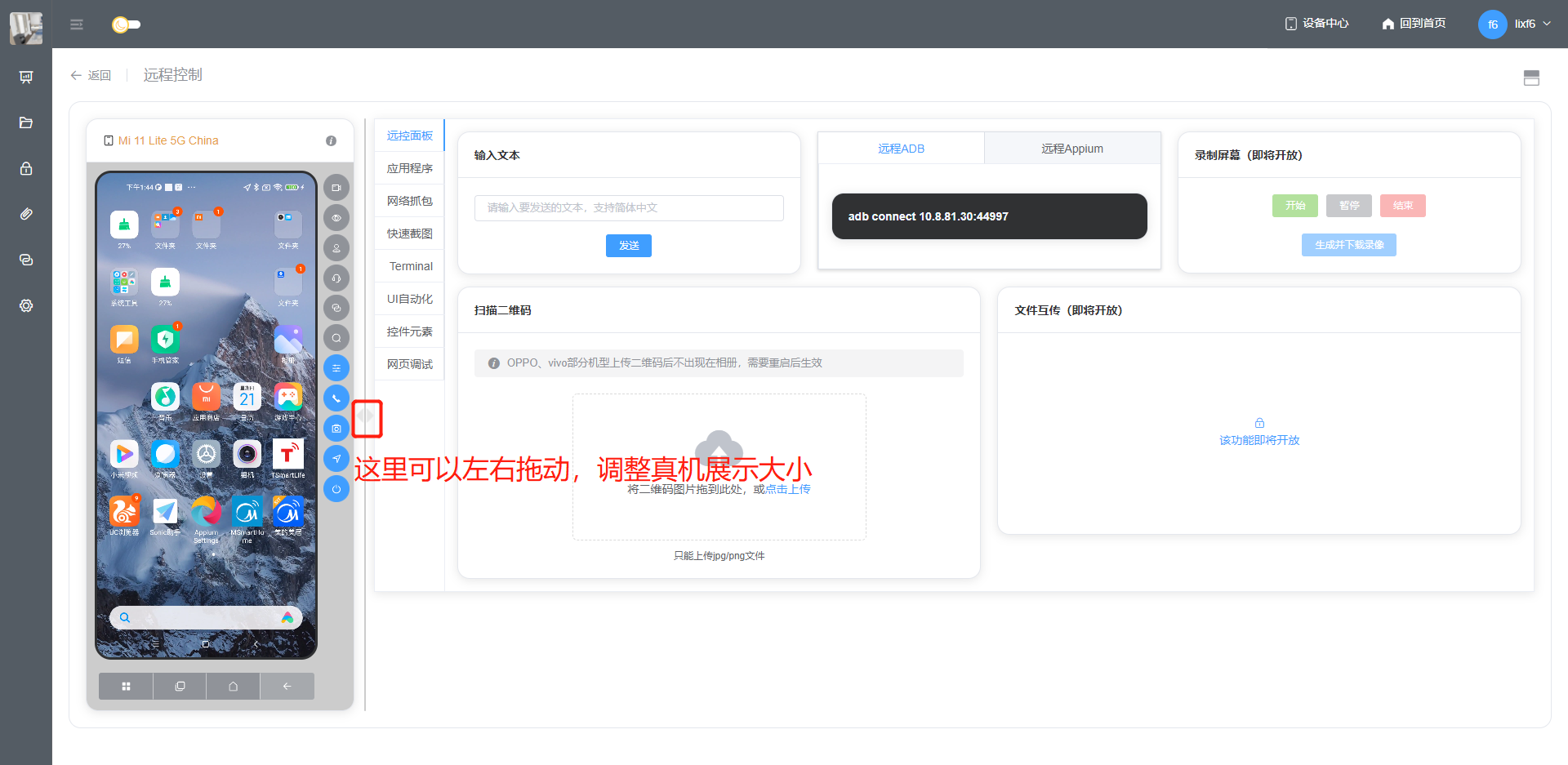
Task: Select the 网页调试 tab
Action: point(410,364)
